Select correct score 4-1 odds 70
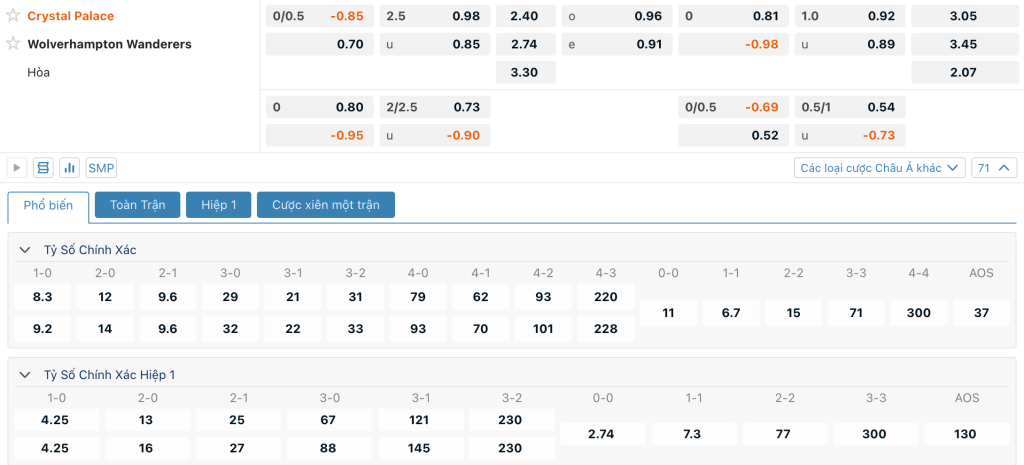Image resolution: width=1024 pixels, height=465 pixels. pyautogui.click(x=481, y=329)
